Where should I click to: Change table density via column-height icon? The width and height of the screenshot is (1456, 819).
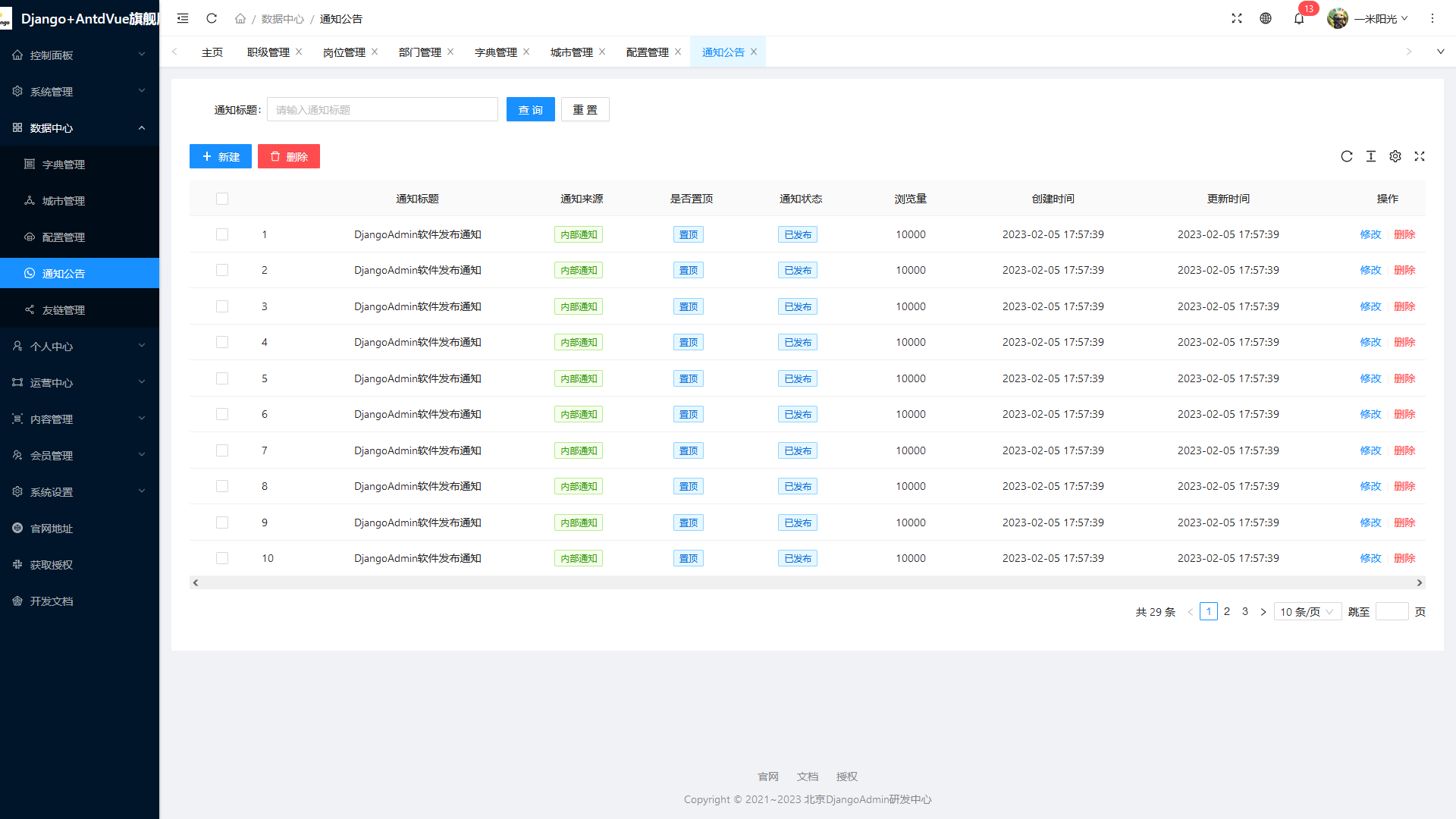tap(1371, 156)
